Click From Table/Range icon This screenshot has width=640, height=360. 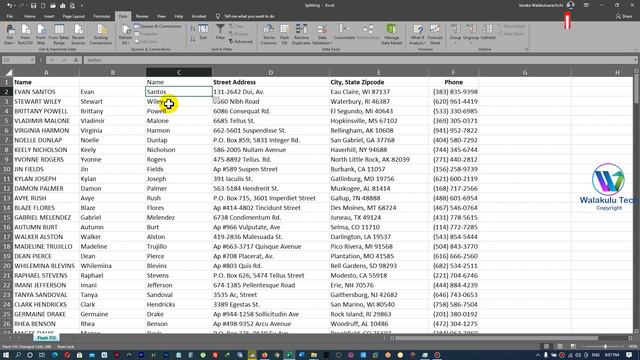coord(59,34)
